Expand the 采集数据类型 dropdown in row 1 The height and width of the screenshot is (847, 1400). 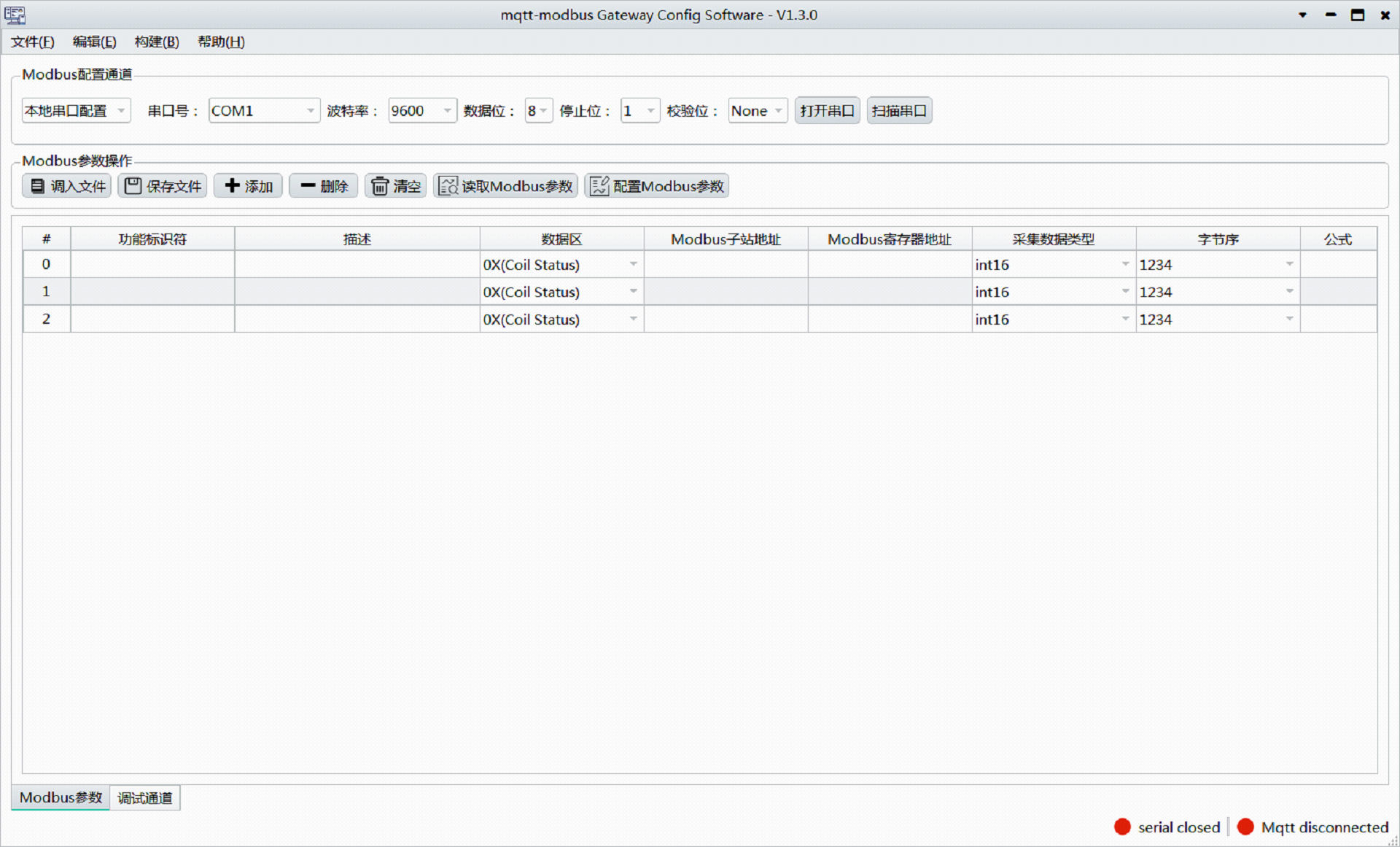(1121, 292)
